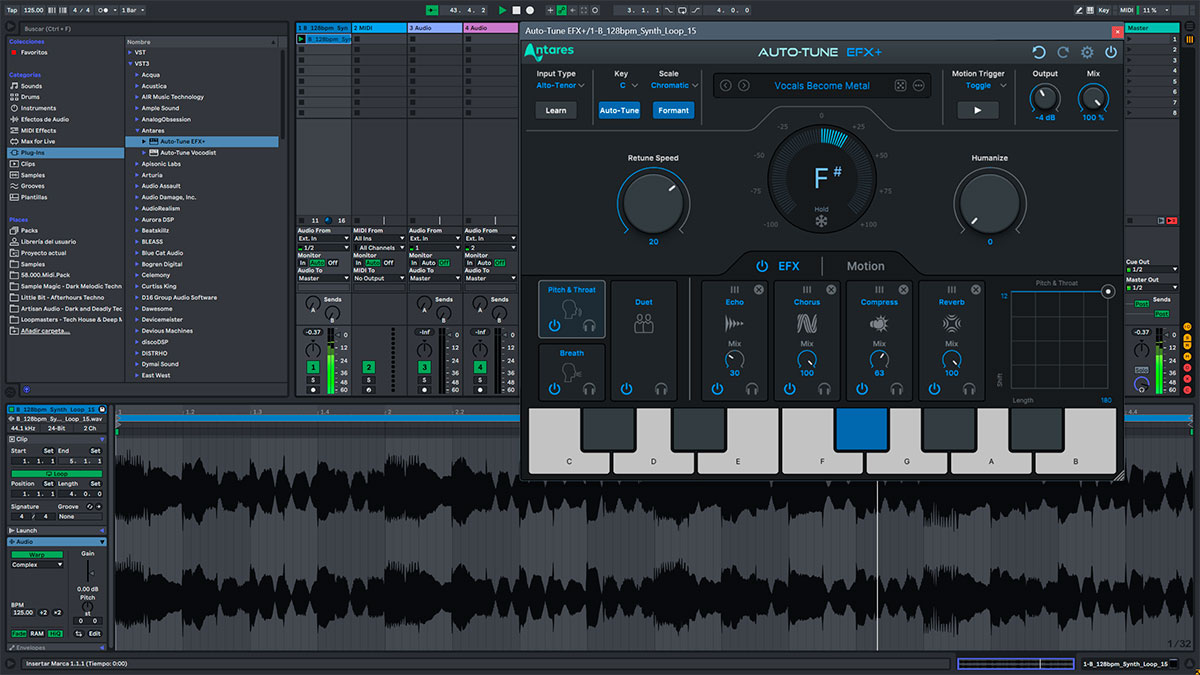Click the Live transport play button

(x=502, y=10)
